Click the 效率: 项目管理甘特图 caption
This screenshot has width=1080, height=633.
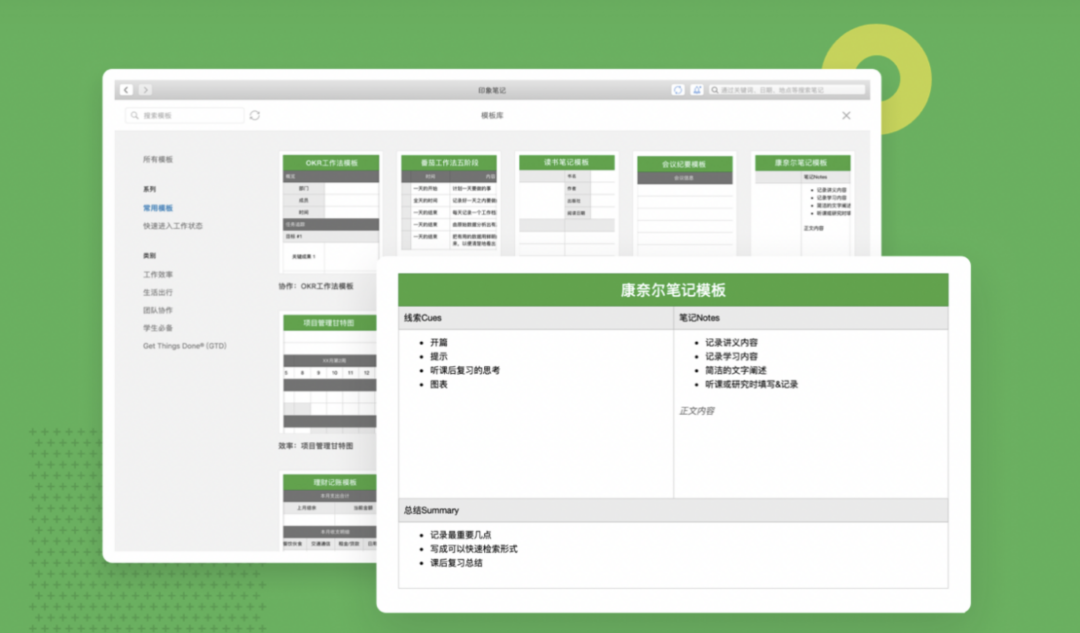316,446
